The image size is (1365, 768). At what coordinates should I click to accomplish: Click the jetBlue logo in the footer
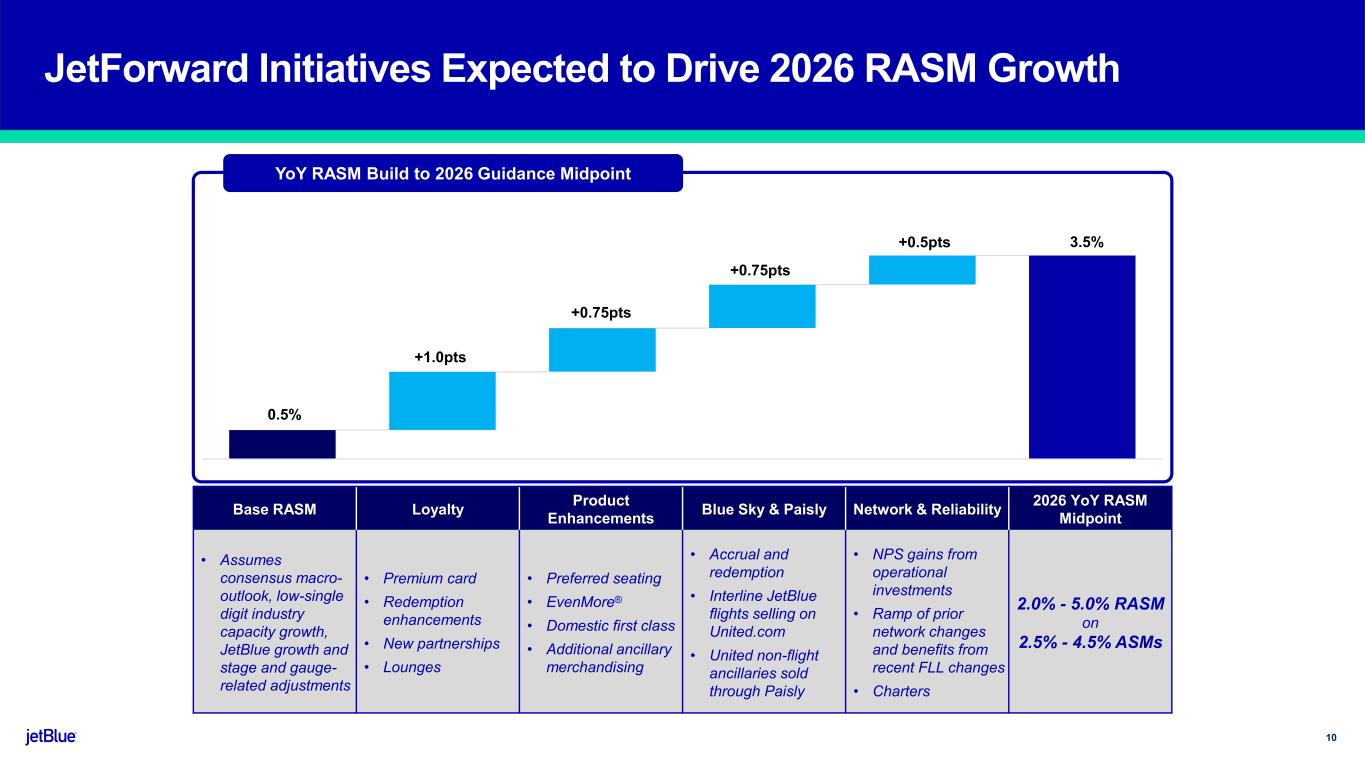coord(51,737)
